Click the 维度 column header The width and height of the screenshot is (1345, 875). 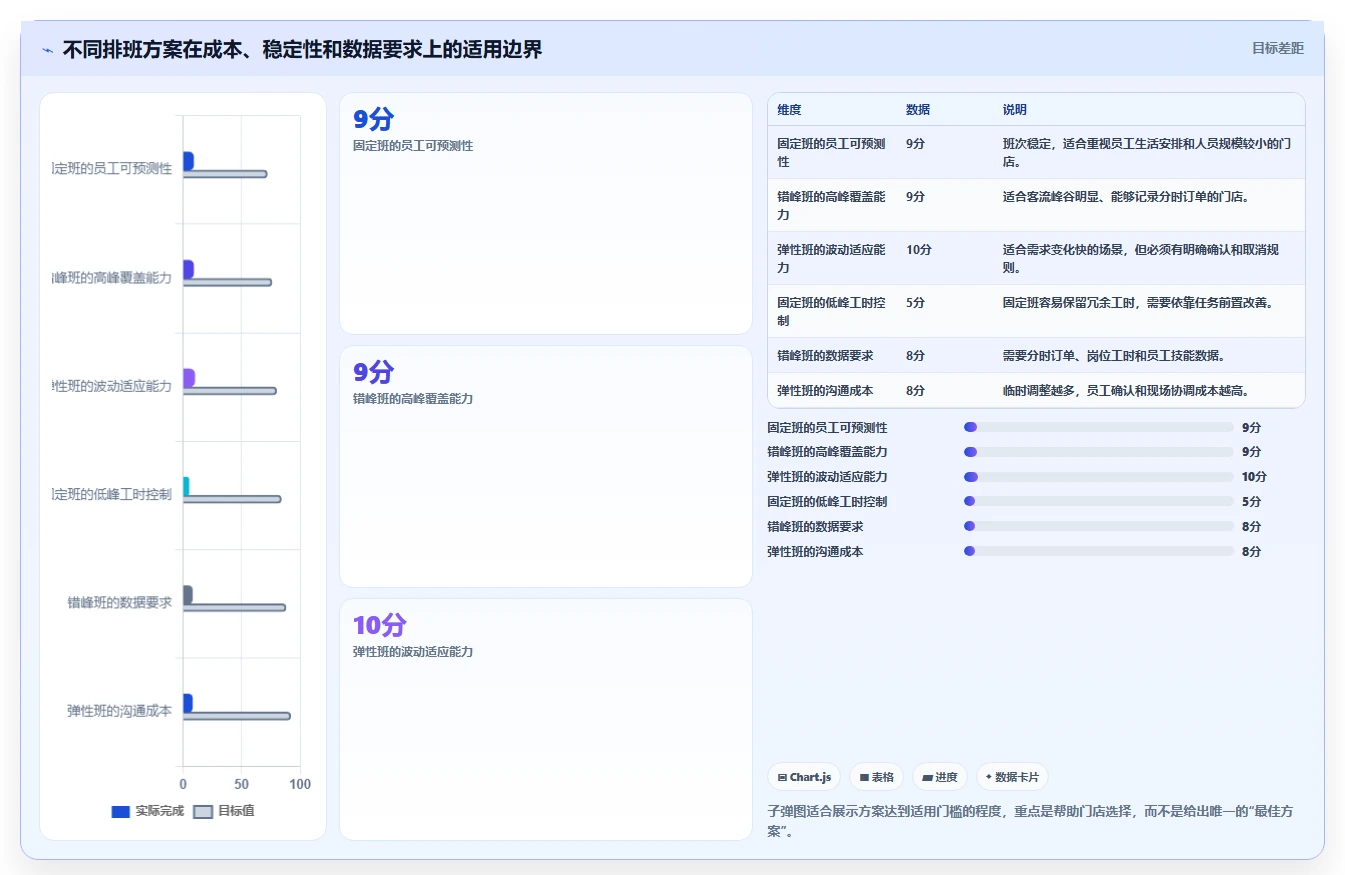click(x=789, y=110)
